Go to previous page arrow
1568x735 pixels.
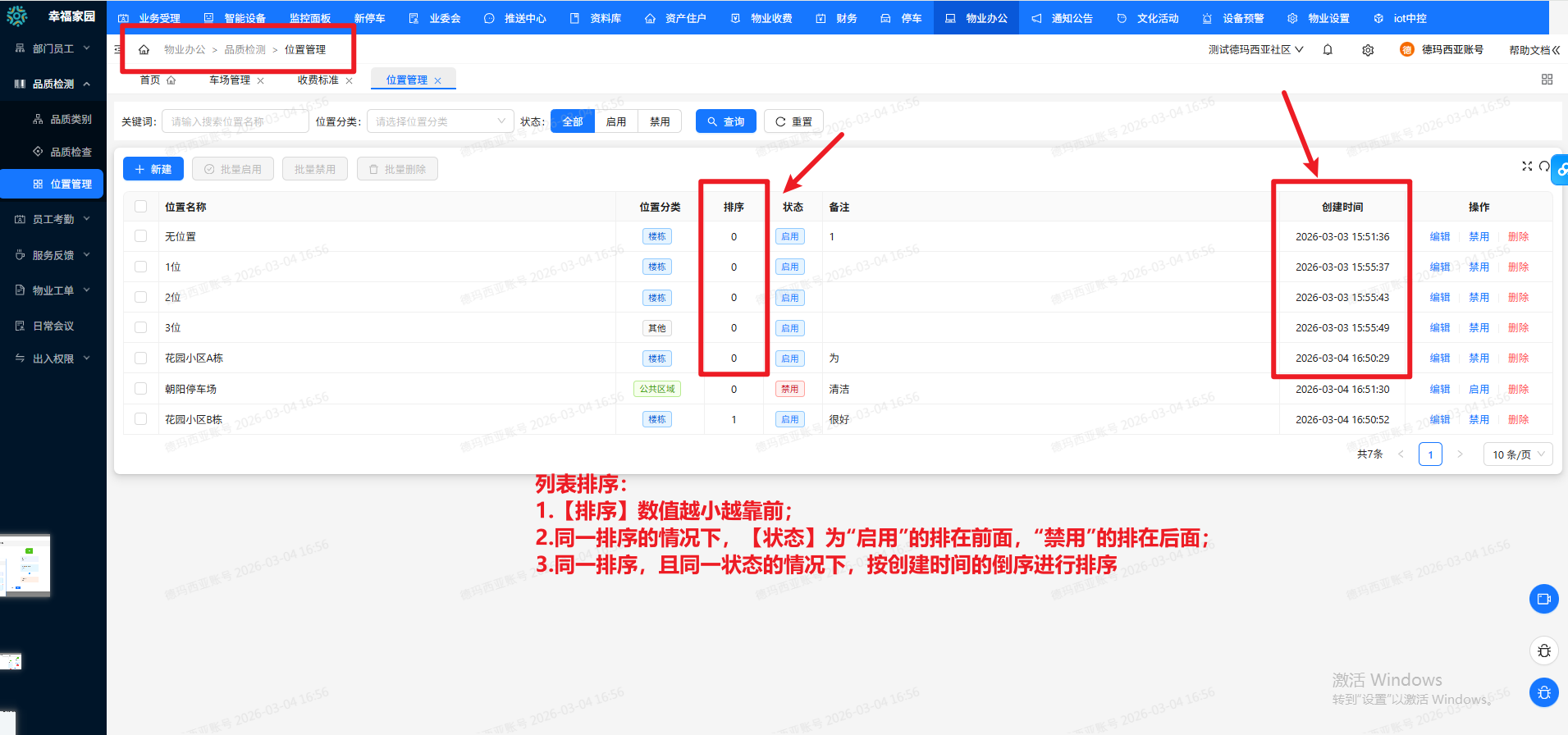(x=1401, y=454)
